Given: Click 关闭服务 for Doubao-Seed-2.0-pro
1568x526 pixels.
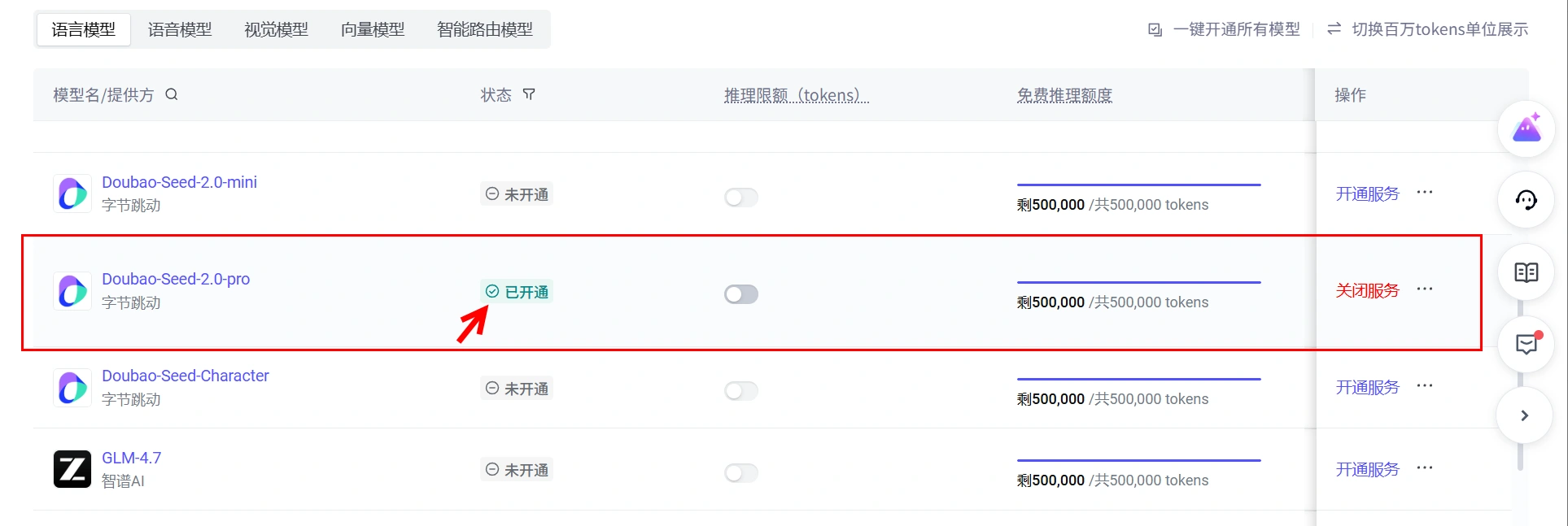Looking at the screenshot, I should click(1367, 290).
